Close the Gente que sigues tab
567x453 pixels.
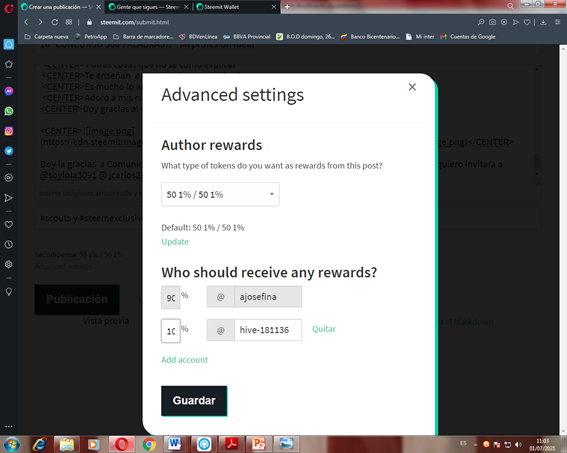[x=186, y=7]
